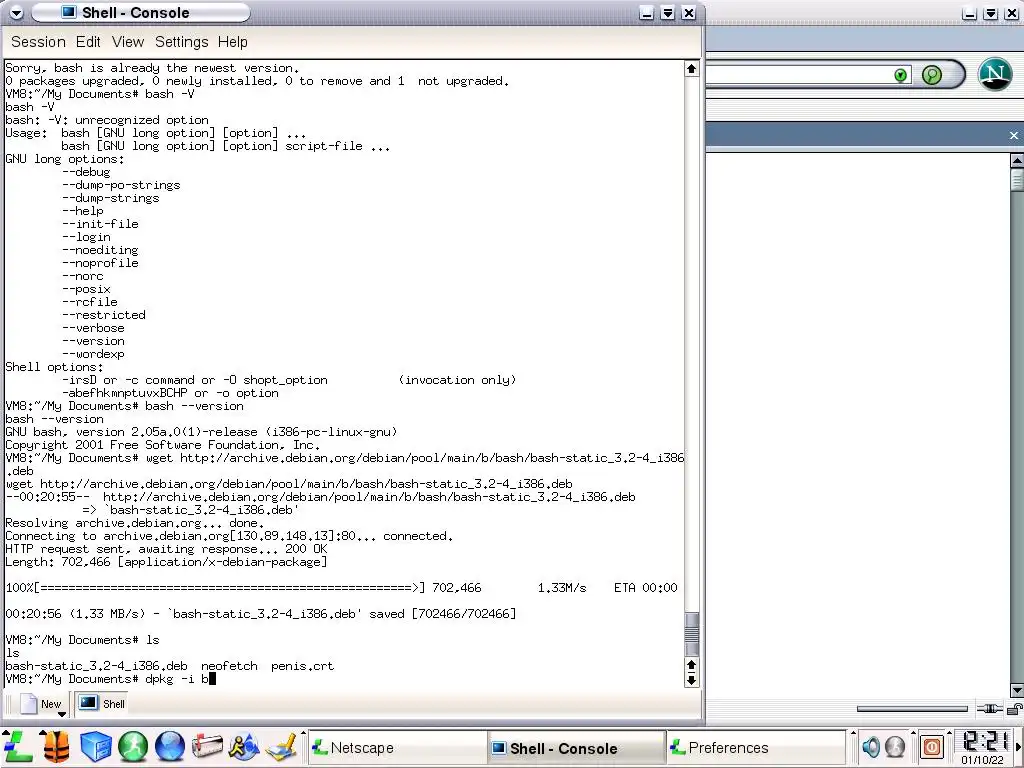The height and width of the screenshot is (768, 1024).
Task: Click the Netscape online/offline plug icon
Action: [989, 709]
